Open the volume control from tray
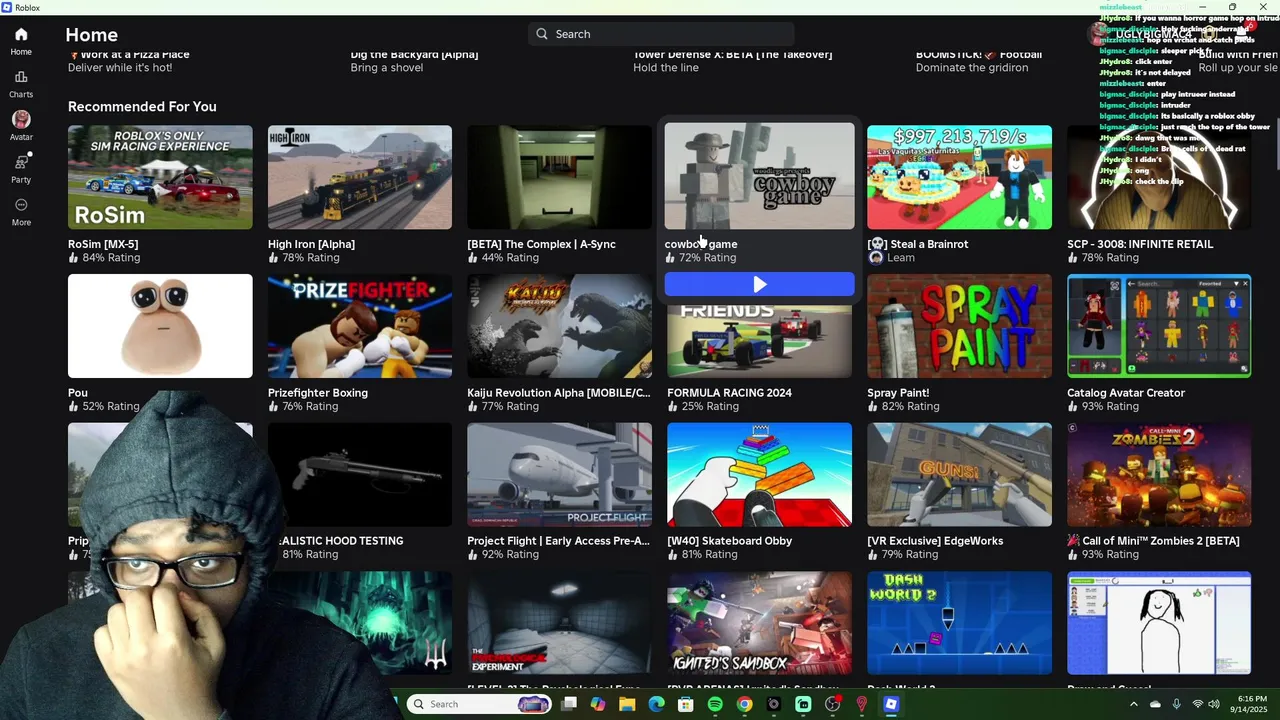This screenshot has width=1280, height=720. point(1213,704)
